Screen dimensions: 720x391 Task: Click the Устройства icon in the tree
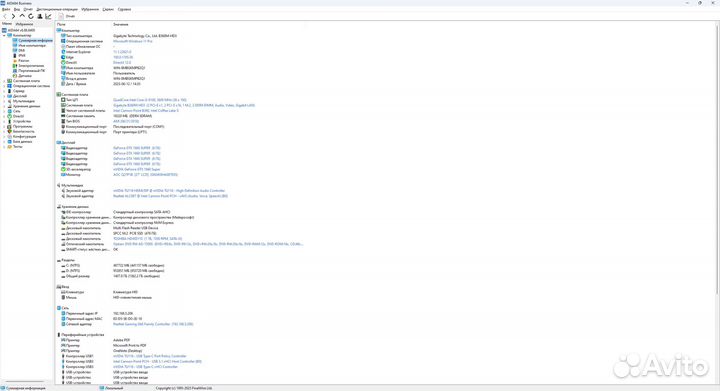coord(10,121)
